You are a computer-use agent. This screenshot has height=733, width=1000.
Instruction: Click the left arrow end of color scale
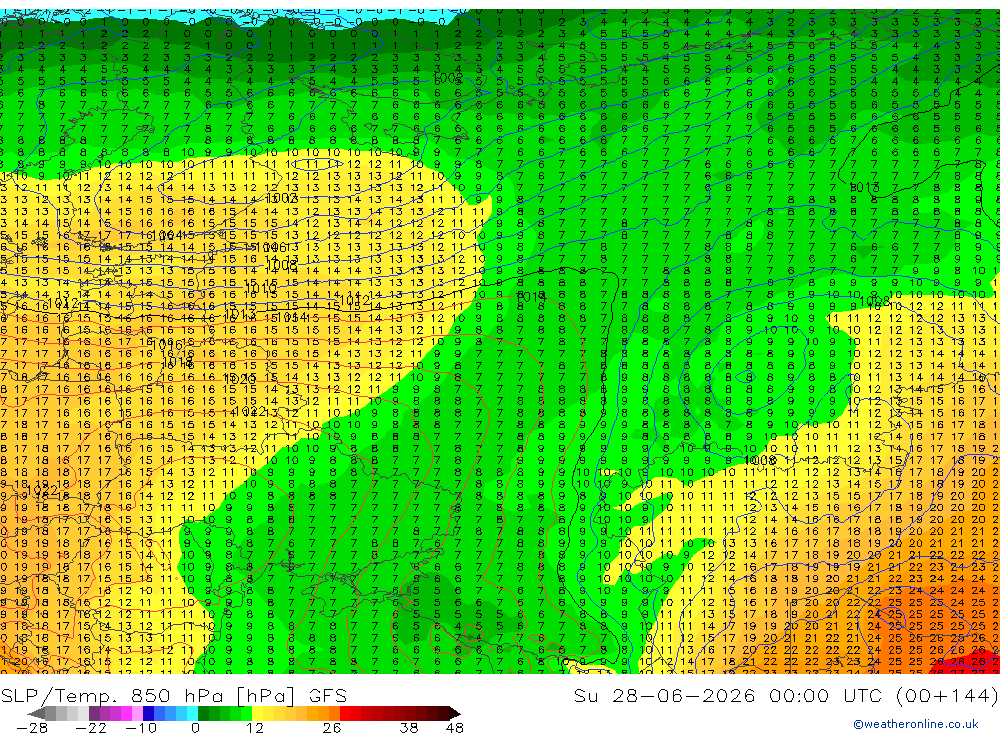pyautogui.click(x=36, y=713)
